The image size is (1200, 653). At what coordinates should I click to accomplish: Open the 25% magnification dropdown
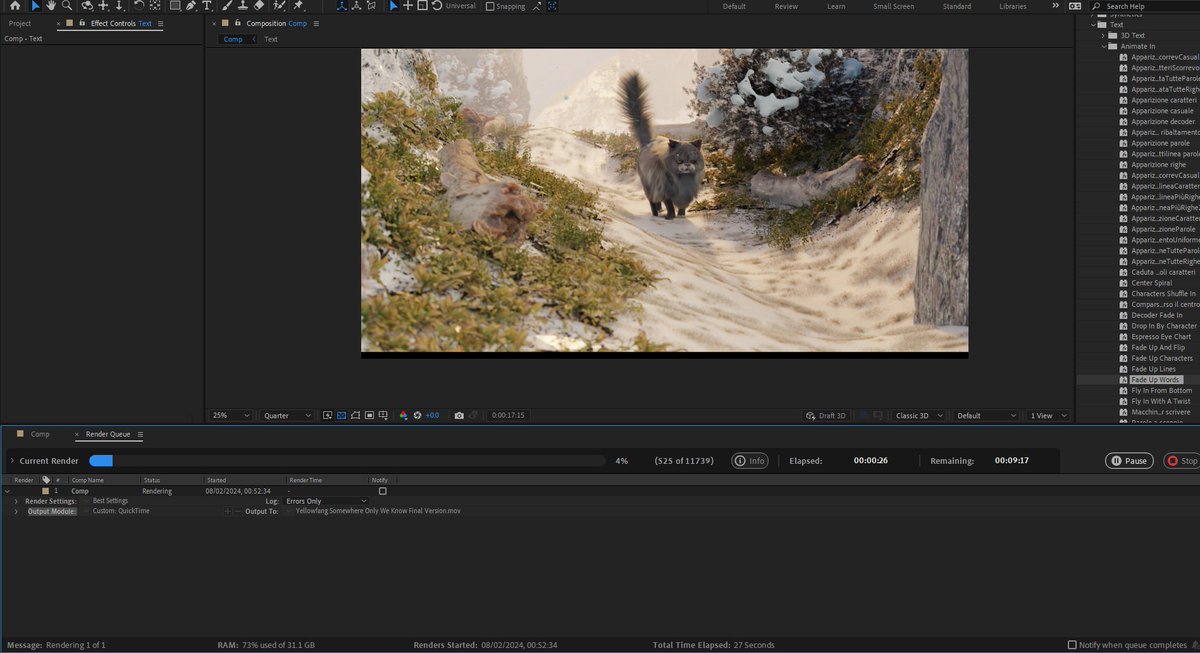click(x=231, y=415)
